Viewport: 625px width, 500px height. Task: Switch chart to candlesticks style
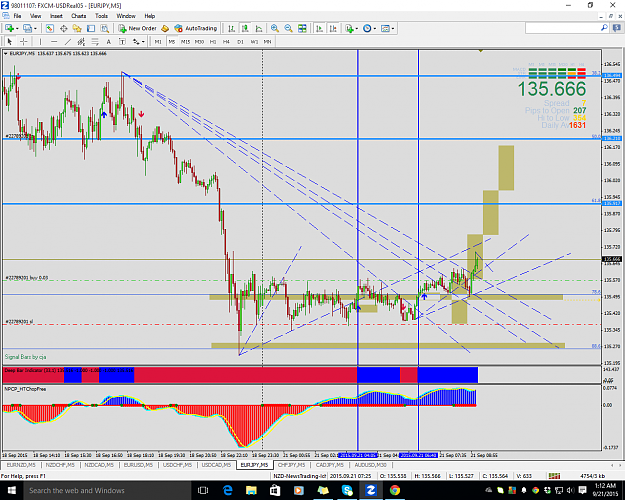point(245,28)
